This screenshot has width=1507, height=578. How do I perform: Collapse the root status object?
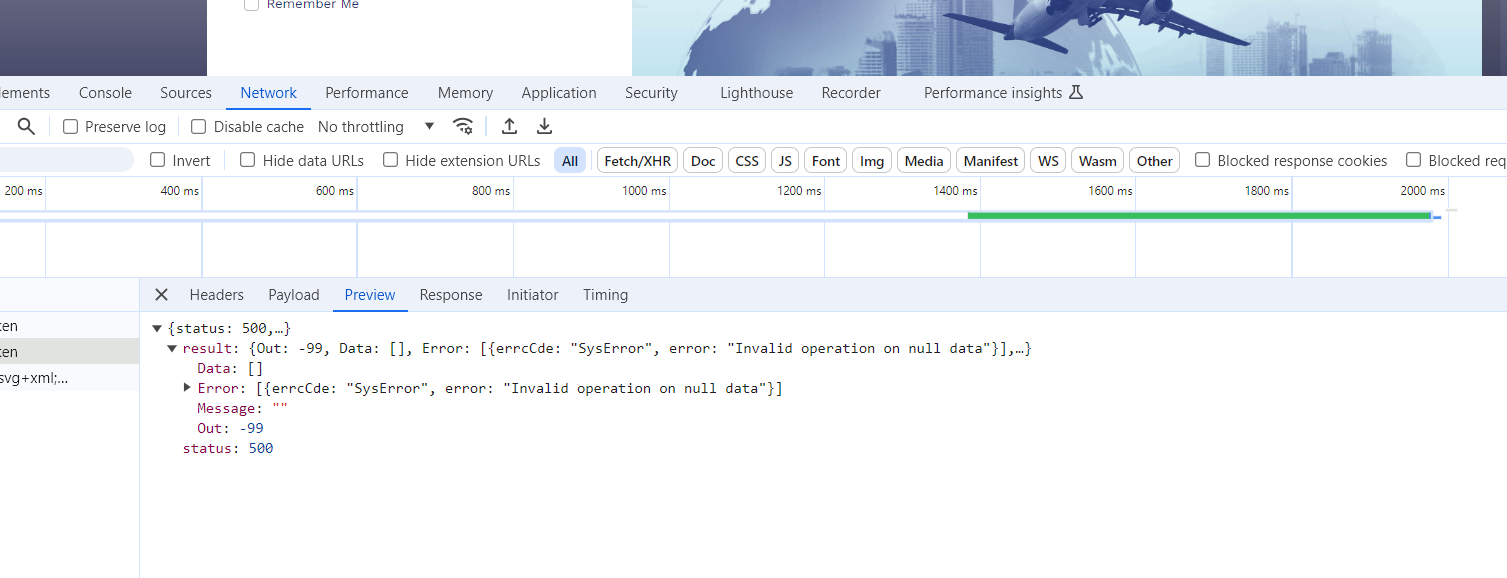click(x=157, y=328)
